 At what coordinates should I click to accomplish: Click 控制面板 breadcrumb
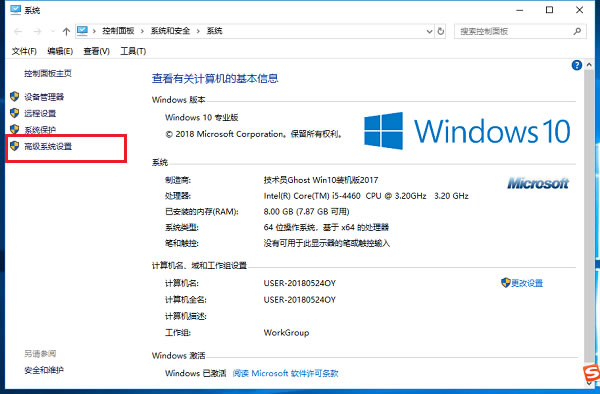(x=118, y=31)
